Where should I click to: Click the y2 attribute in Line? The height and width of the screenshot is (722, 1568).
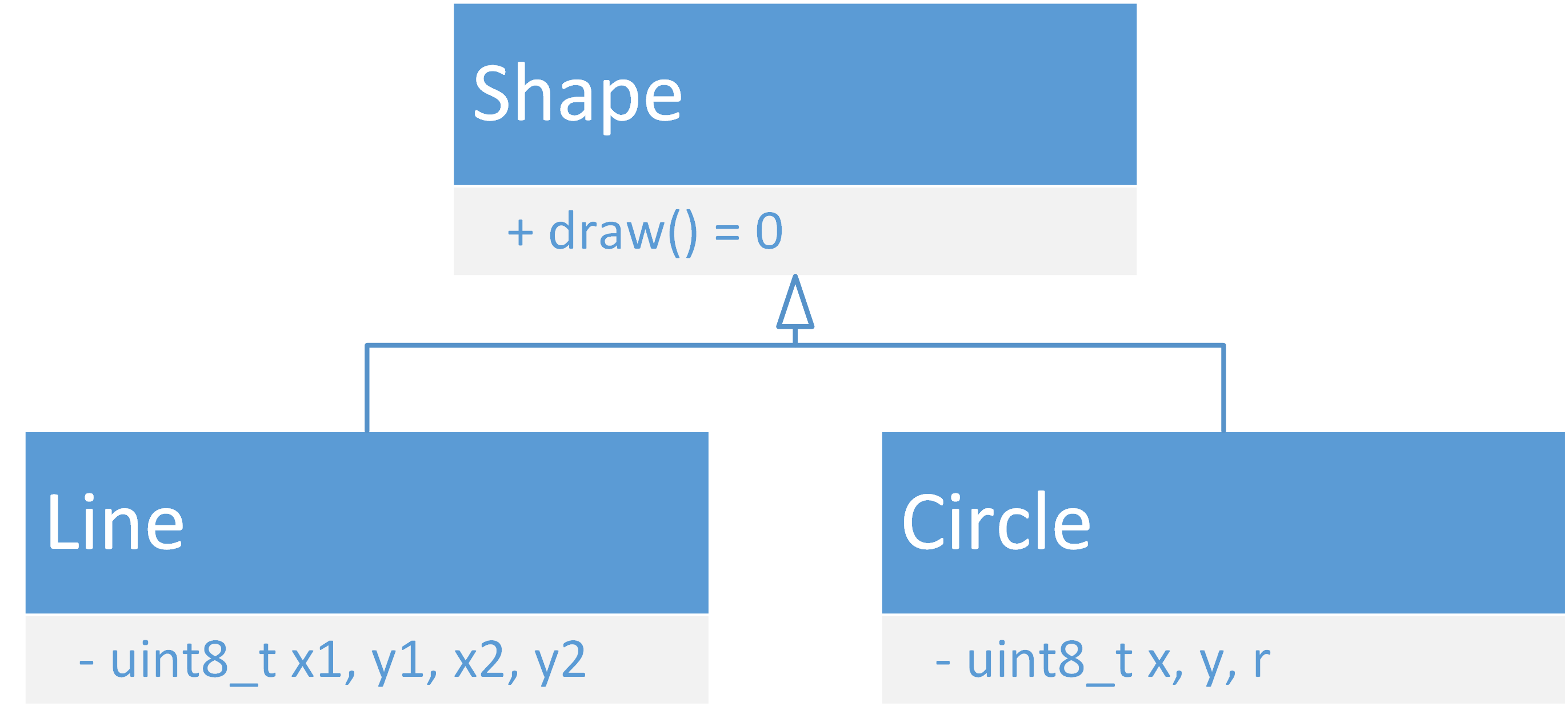[560, 662]
